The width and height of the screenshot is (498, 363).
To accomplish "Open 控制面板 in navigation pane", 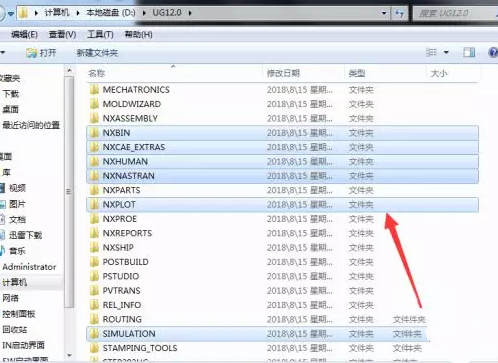I will (19, 314).
